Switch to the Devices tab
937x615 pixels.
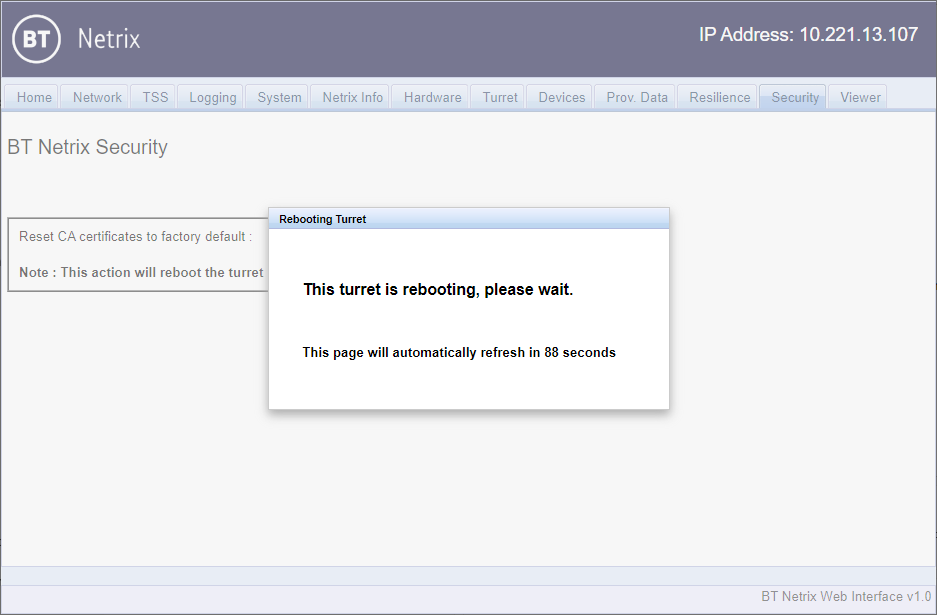tap(561, 97)
